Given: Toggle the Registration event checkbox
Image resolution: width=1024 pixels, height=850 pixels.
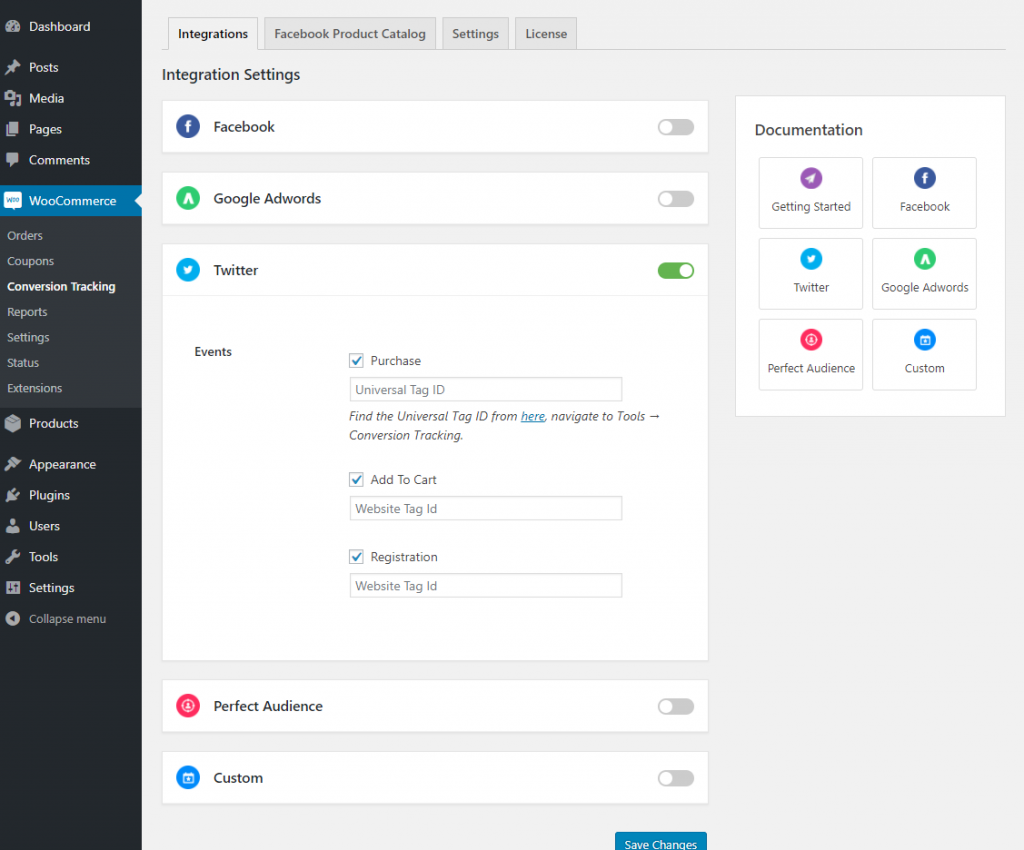Looking at the screenshot, I should point(356,557).
